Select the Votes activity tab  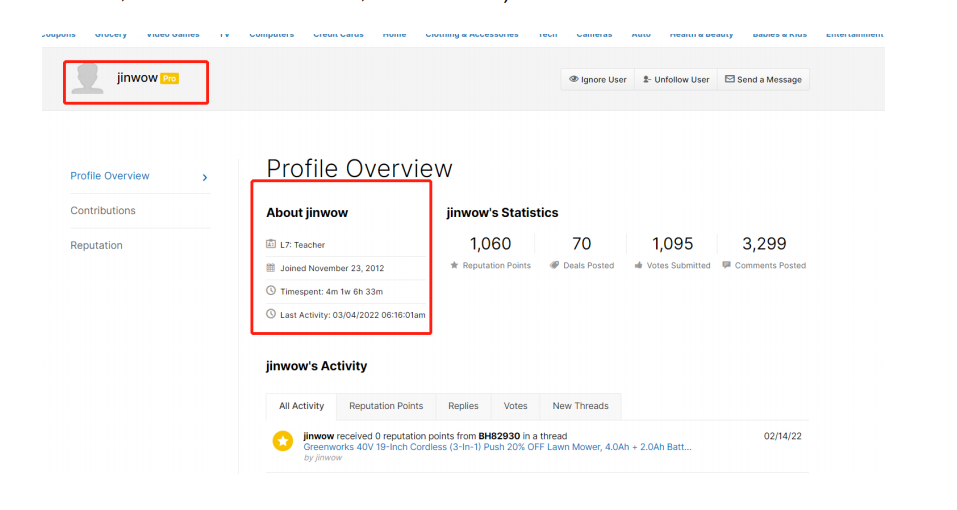515,406
